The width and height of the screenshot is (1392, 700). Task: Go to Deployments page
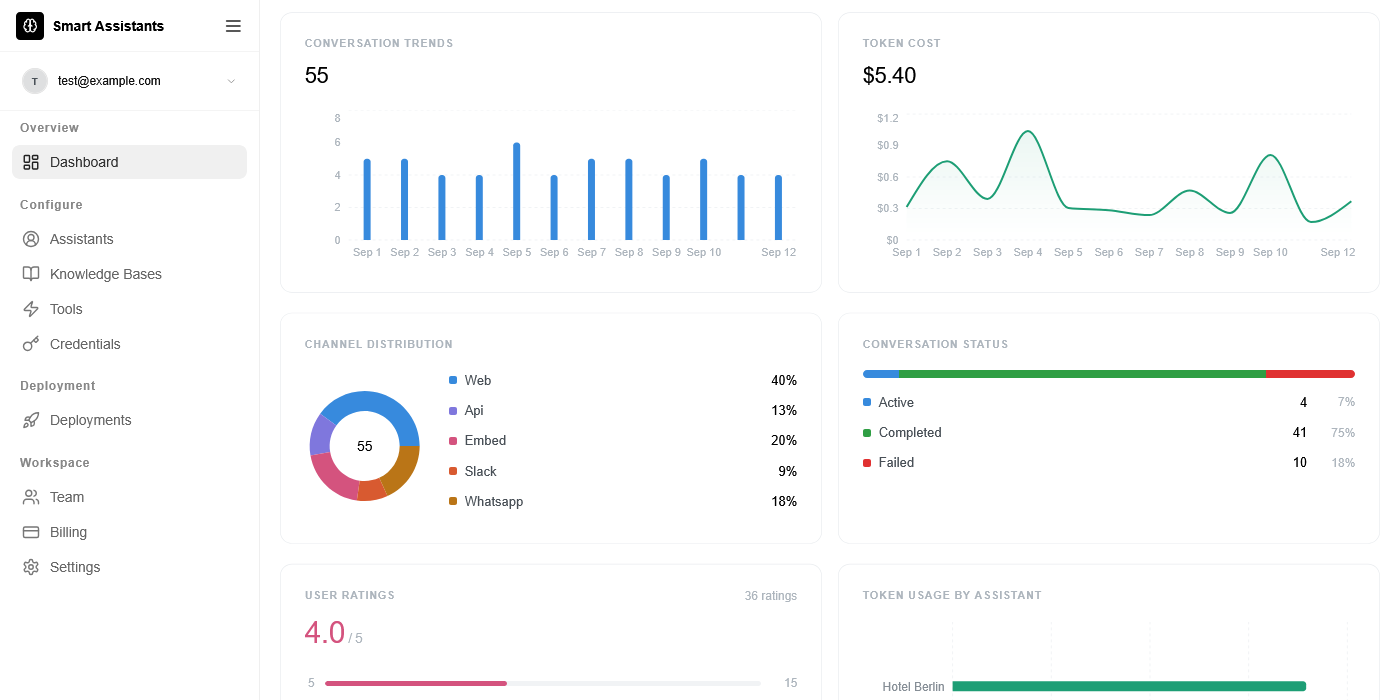129,420
